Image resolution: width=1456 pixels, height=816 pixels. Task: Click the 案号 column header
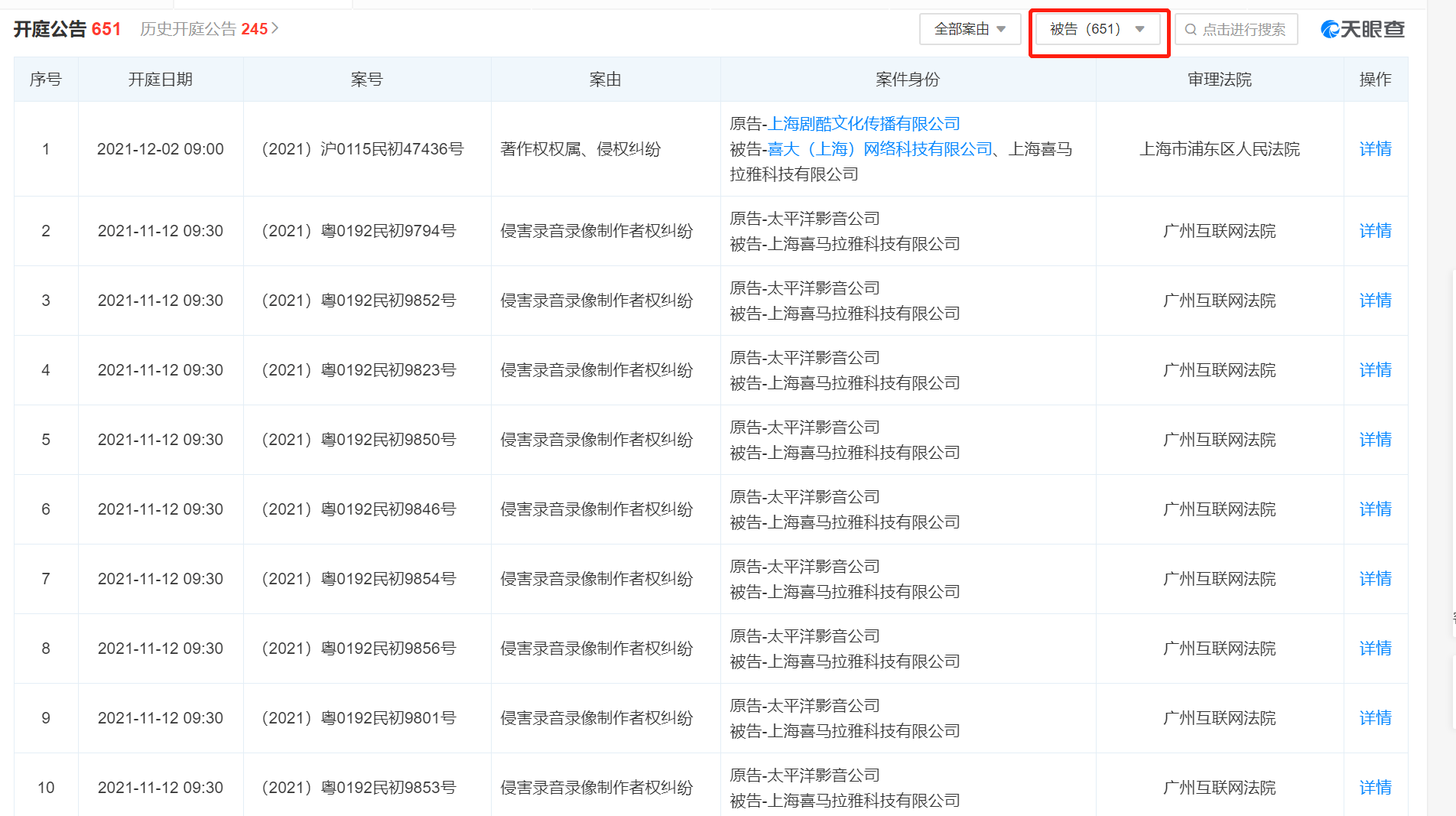tap(366, 80)
